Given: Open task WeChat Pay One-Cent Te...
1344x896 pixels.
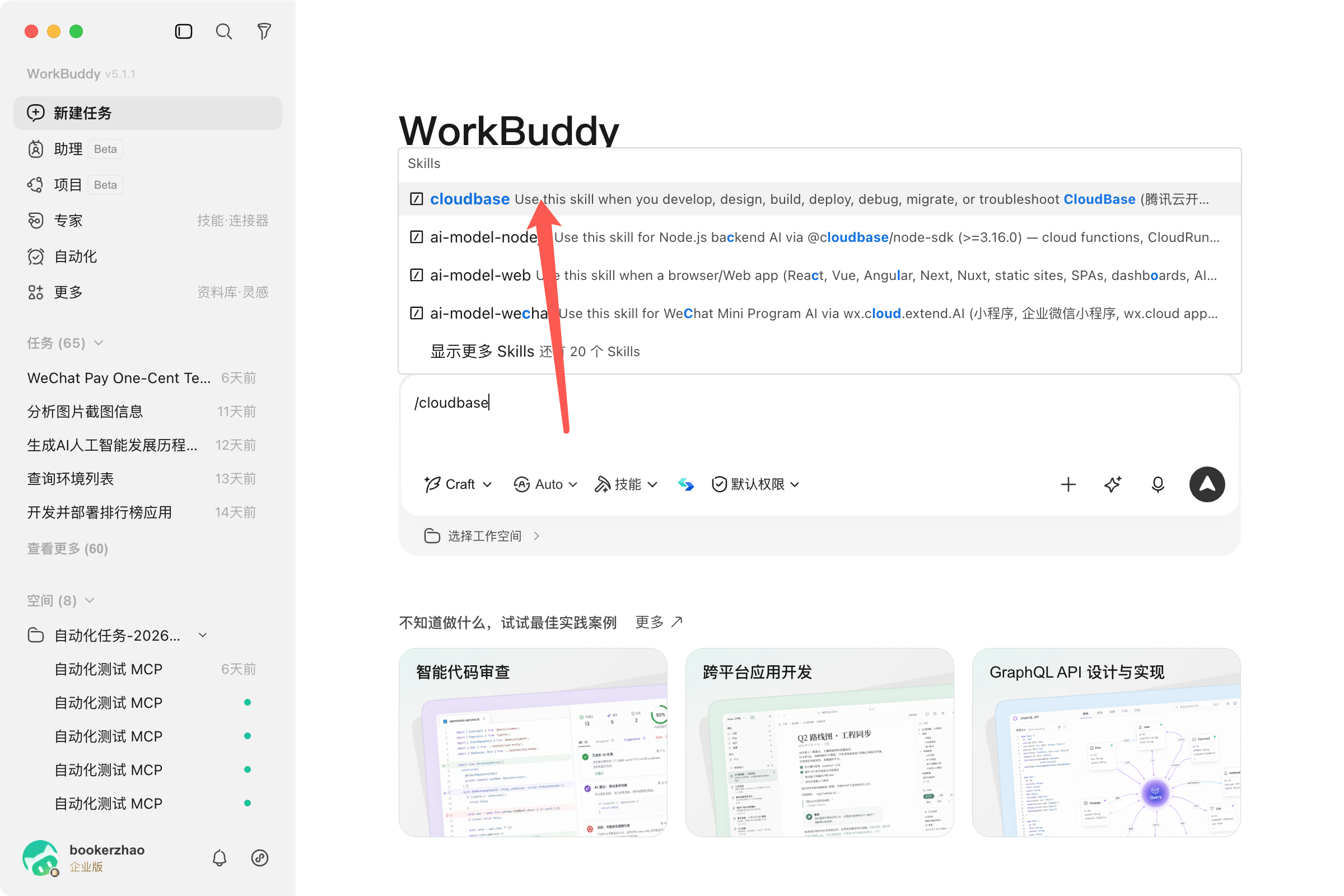Looking at the screenshot, I should click(x=142, y=377).
